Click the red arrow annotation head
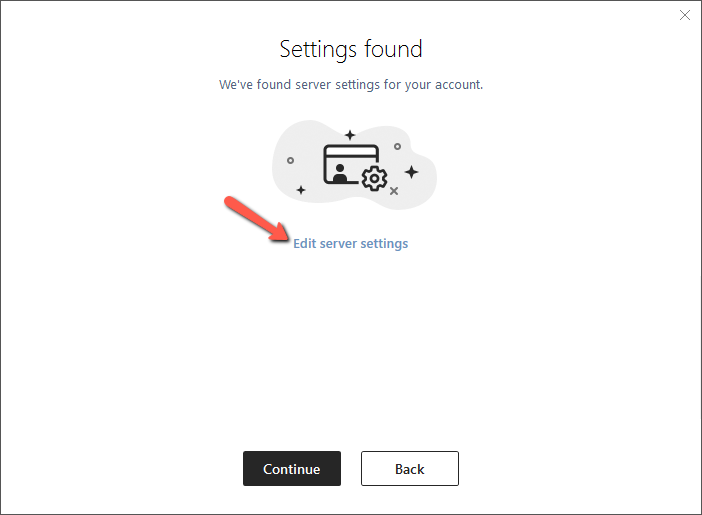Image resolution: width=702 pixels, height=515 pixels. coord(281,232)
